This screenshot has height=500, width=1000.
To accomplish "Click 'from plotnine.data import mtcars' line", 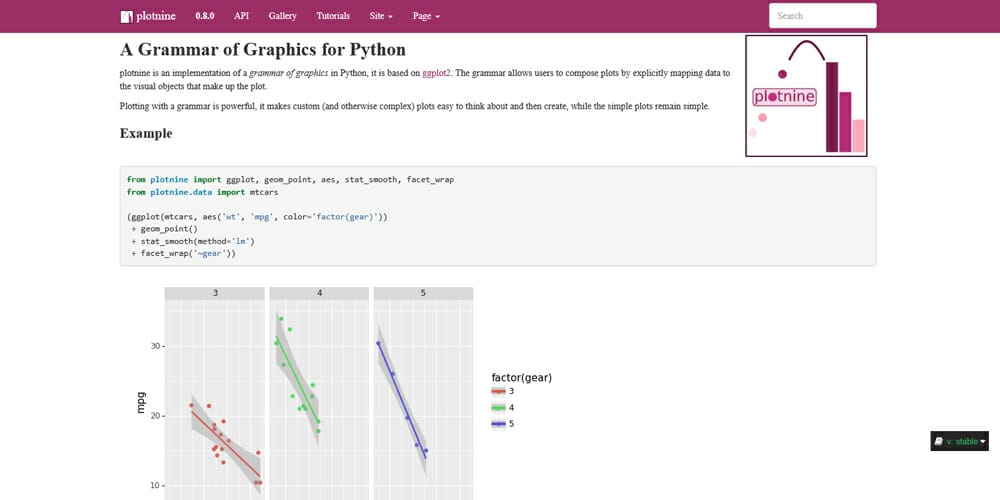I will tap(202, 192).
